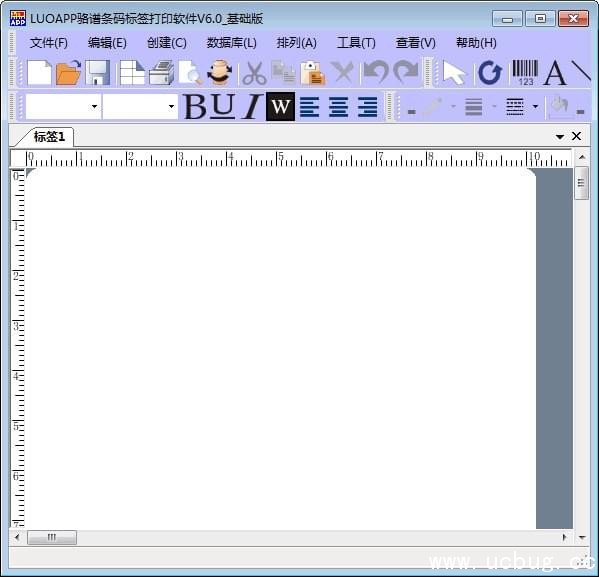Toggle bold text formatting
This screenshot has height=577, width=599.
[195, 107]
